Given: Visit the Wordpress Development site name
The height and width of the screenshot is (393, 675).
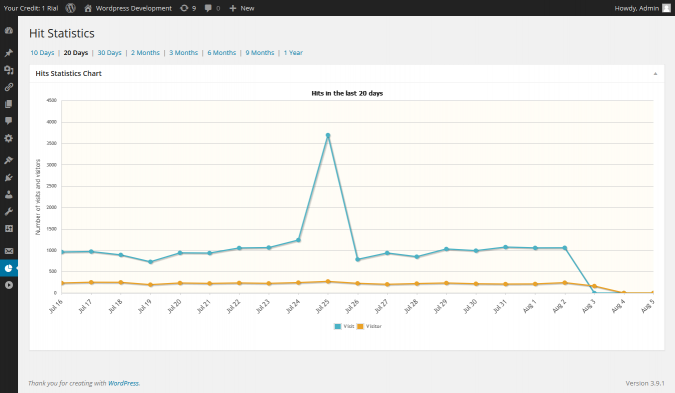Looking at the screenshot, I should [x=133, y=8].
